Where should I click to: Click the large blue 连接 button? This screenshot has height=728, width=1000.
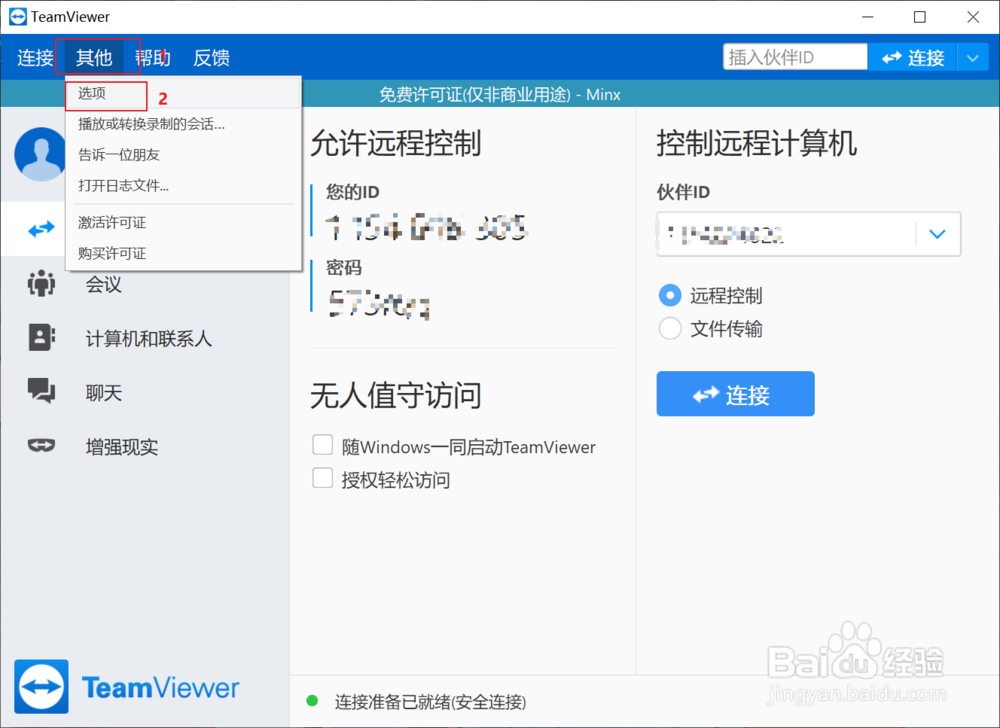tap(735, 394)
